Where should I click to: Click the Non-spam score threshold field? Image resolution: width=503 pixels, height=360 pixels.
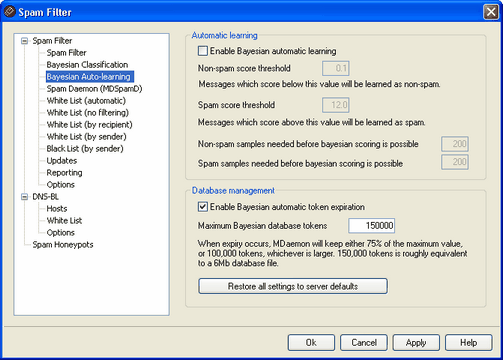tap(336, 68)
